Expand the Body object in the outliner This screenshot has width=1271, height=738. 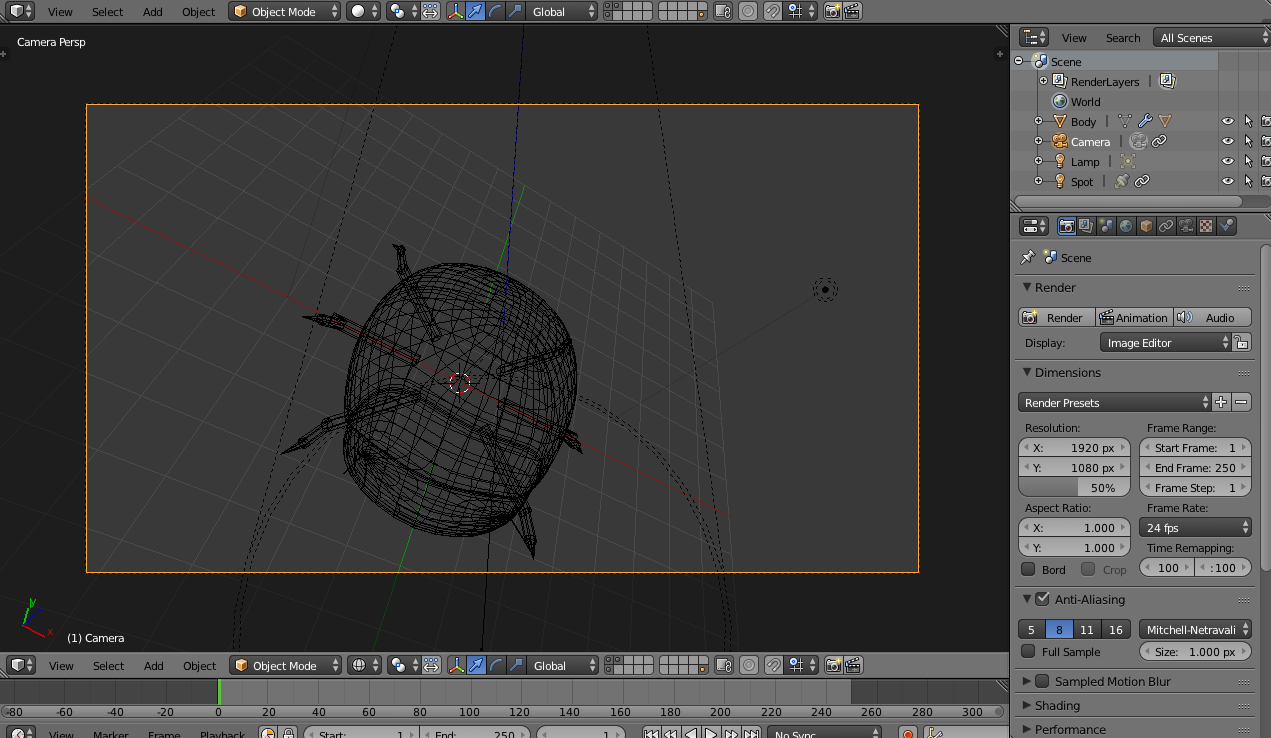coord(1039,121)
